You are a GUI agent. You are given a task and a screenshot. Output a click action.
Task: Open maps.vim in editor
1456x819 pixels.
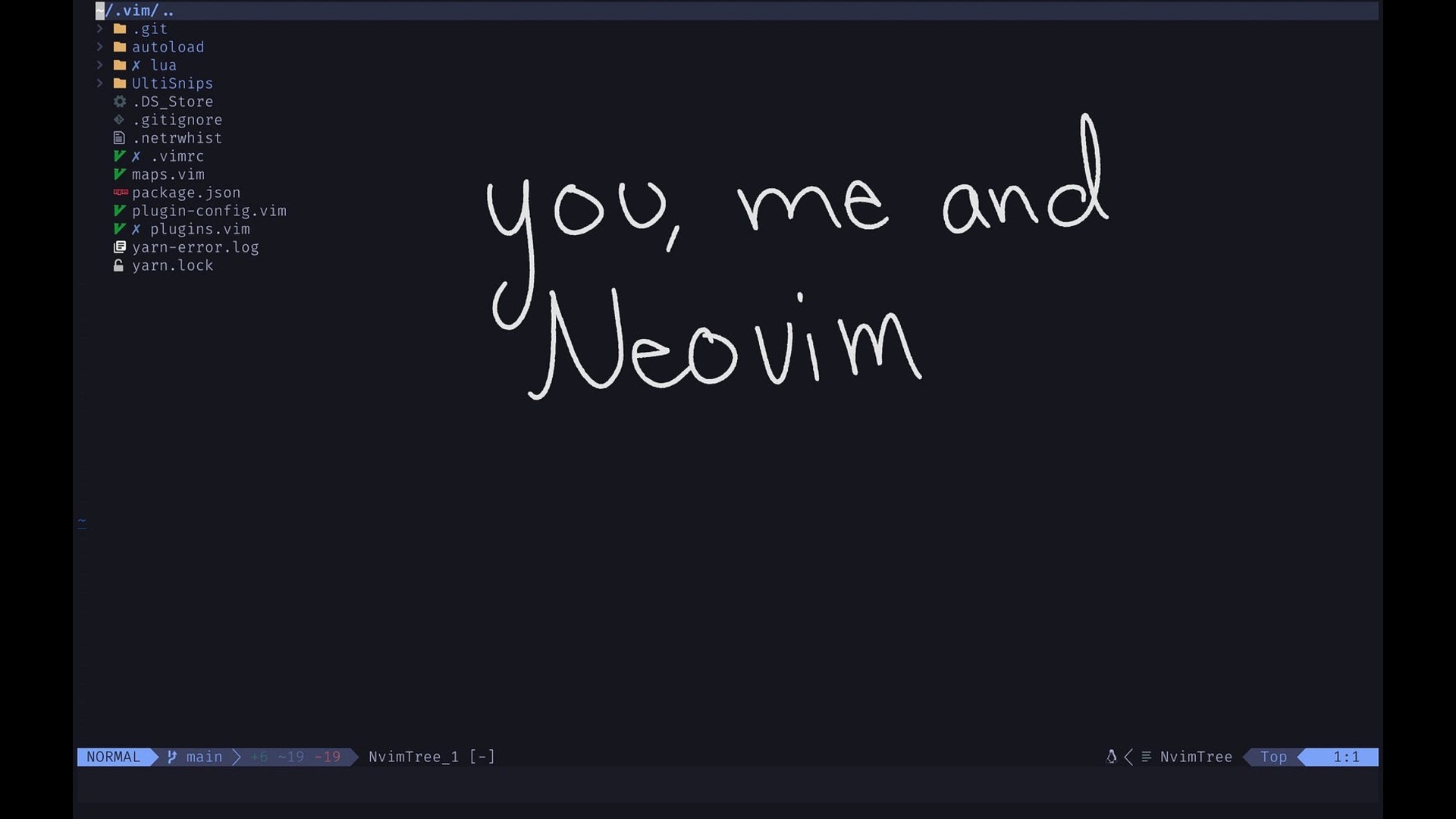[168, 174]
